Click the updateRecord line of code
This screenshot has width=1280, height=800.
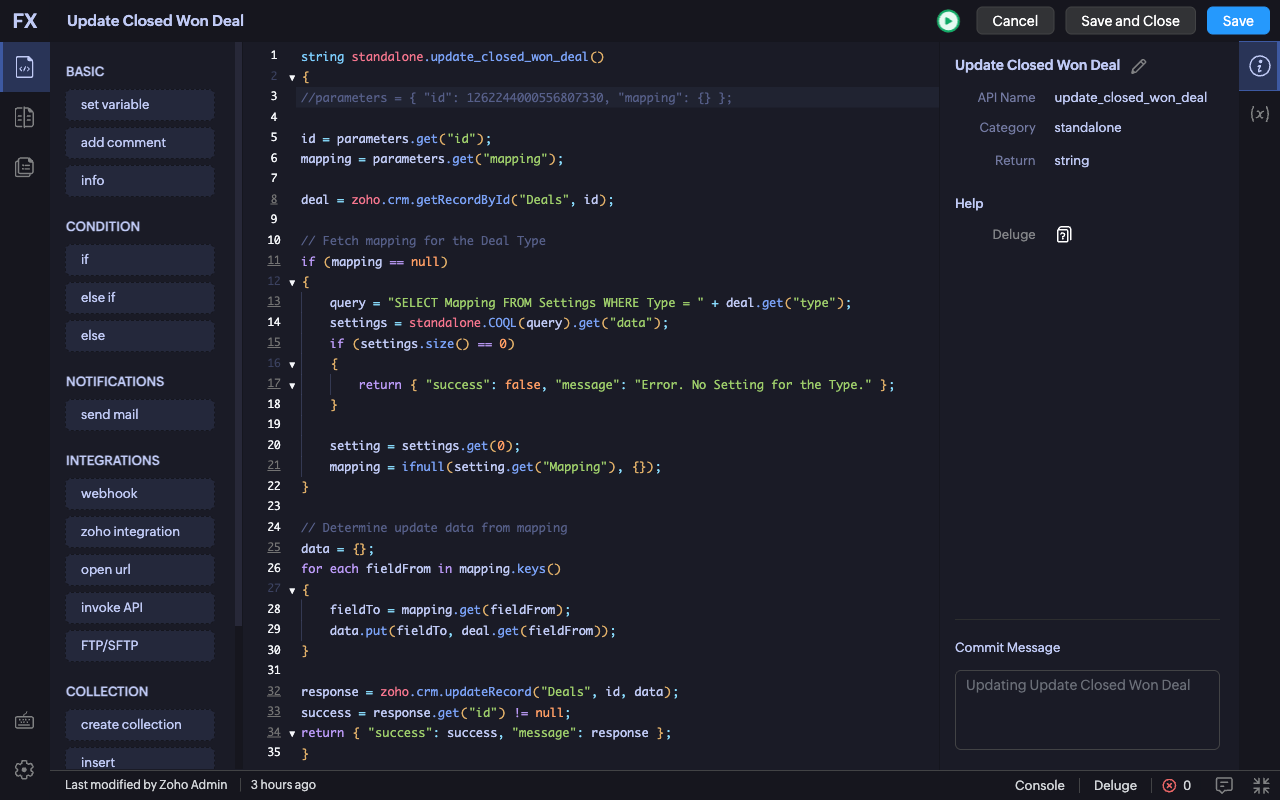pyautogui.click(x=490, y=692)
